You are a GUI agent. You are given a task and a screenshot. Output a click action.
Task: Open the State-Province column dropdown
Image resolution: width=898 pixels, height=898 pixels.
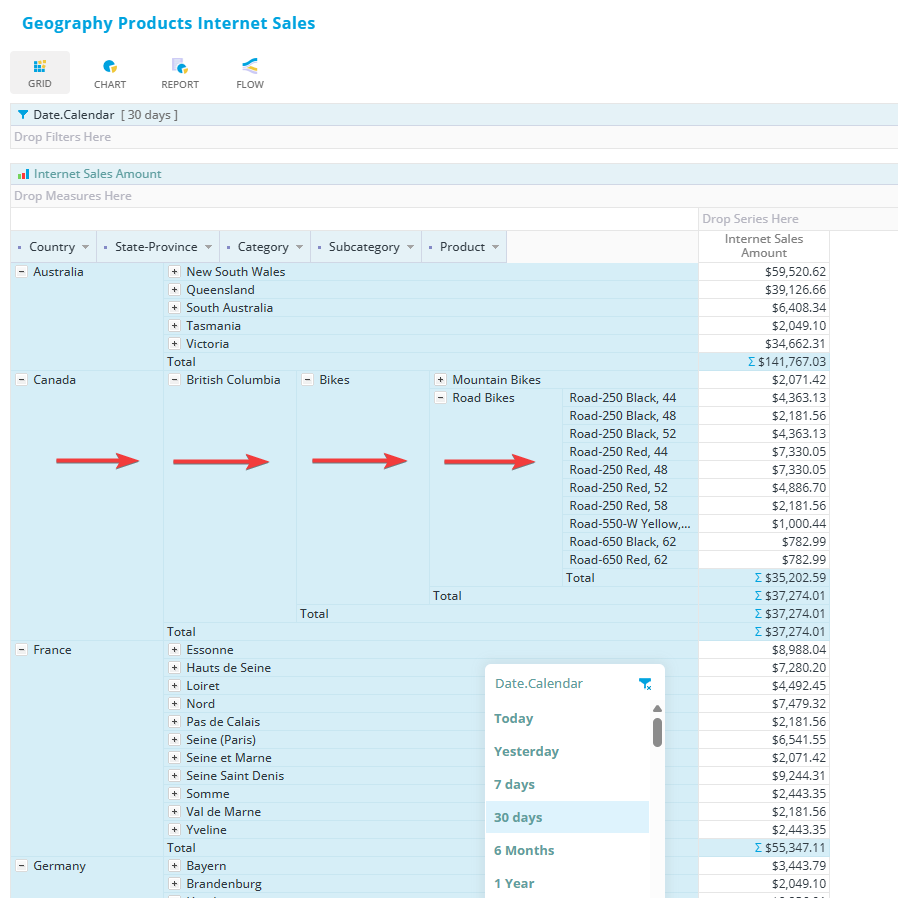tap(208, 248)
